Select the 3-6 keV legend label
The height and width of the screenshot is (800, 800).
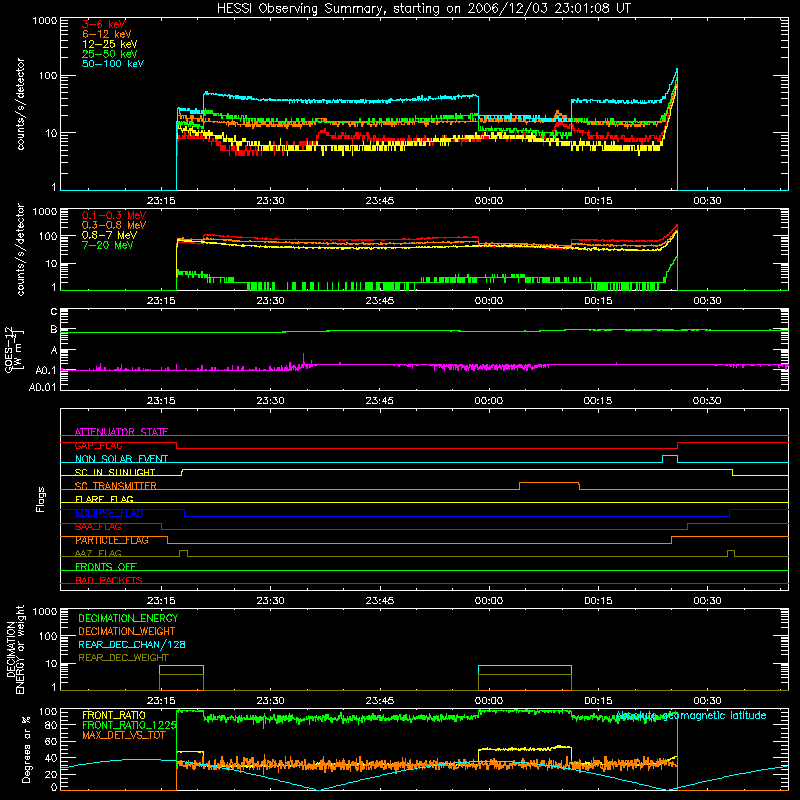click(103, 24)
